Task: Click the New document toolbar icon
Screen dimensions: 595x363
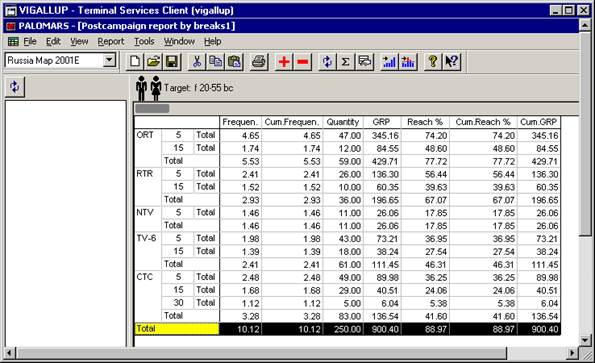Action: tap(135, 61)
